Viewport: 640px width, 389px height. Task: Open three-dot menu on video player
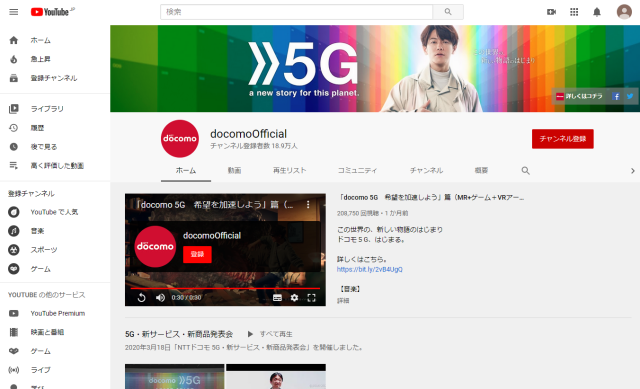point(308,205)
